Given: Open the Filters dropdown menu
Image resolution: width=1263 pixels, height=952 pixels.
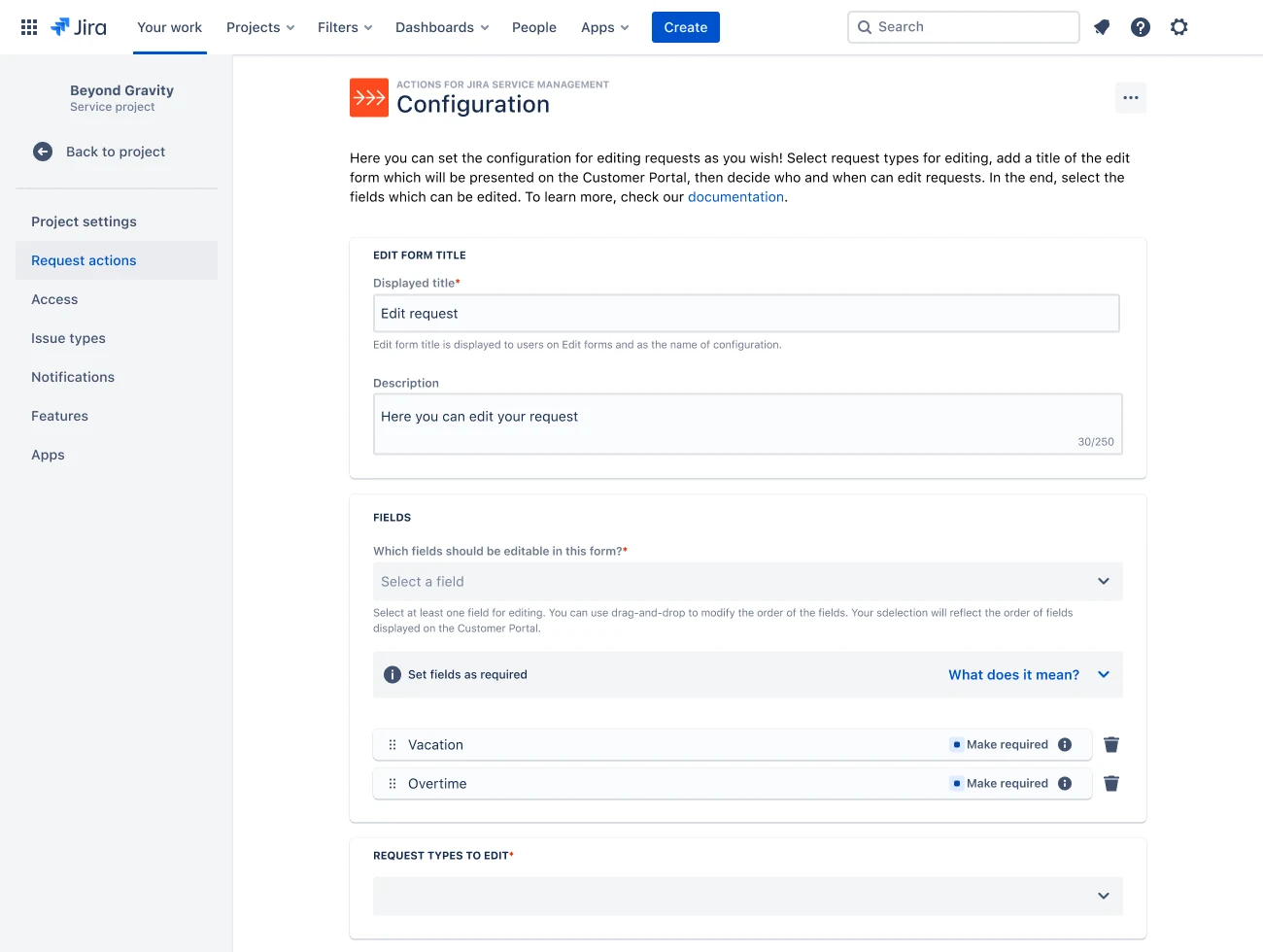Looking at the screenshot, I should coord(345,27).
